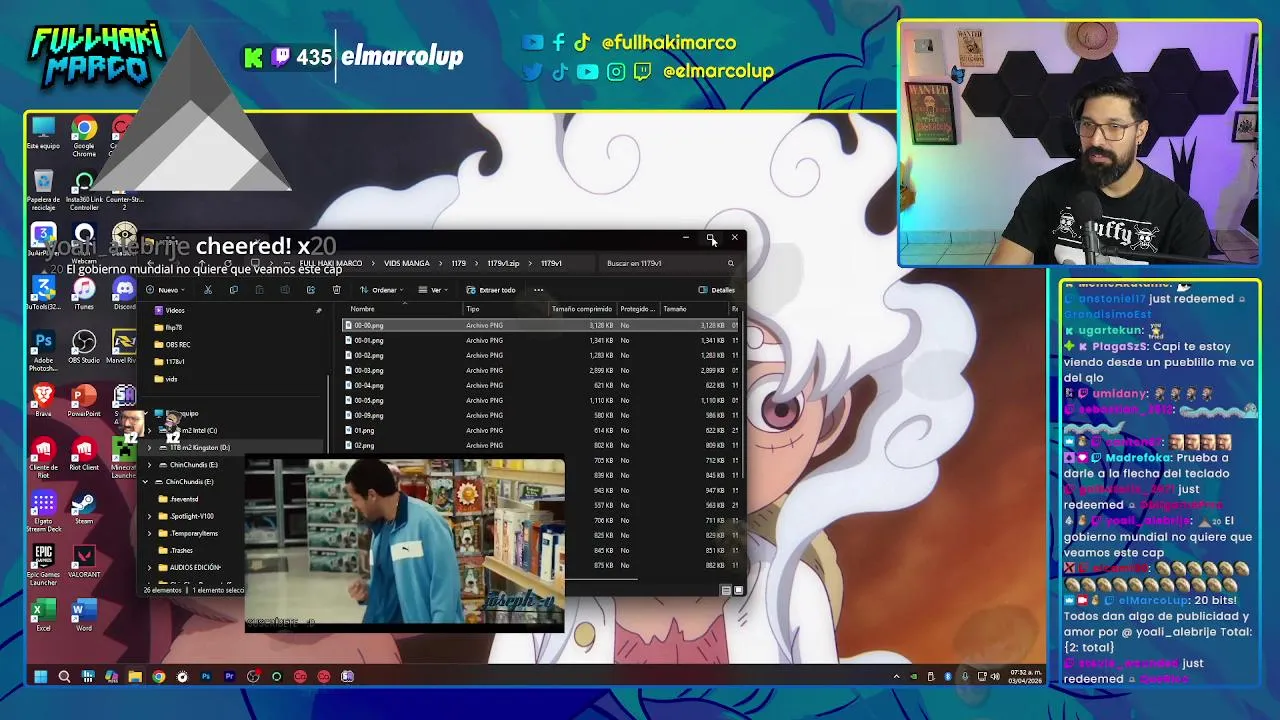Viewport: 1280px width, 720px height.
Task: Open Excel desktop shortcut
Action: tap(43, 615)
